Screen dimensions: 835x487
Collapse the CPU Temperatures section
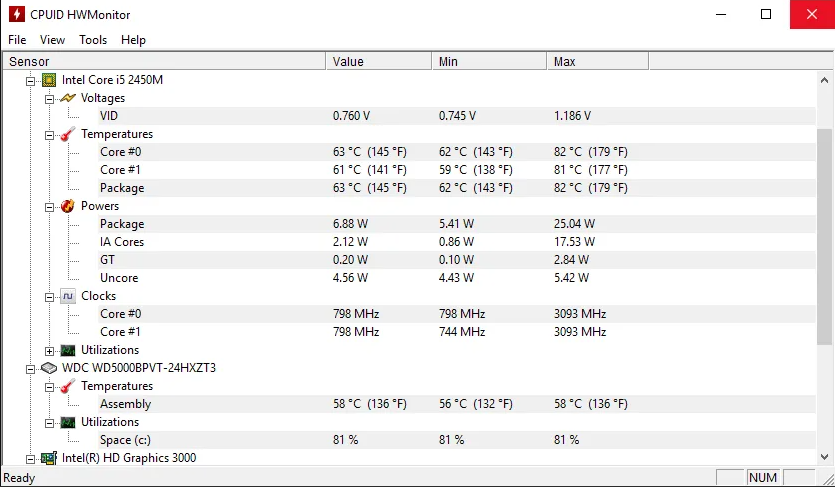pyautogui.click(x=50, y=135)
